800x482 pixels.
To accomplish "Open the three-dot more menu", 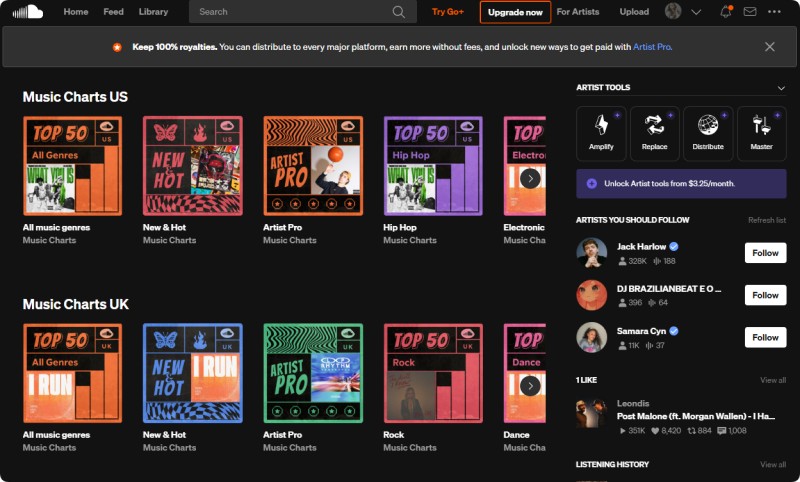I will [774, 12].
